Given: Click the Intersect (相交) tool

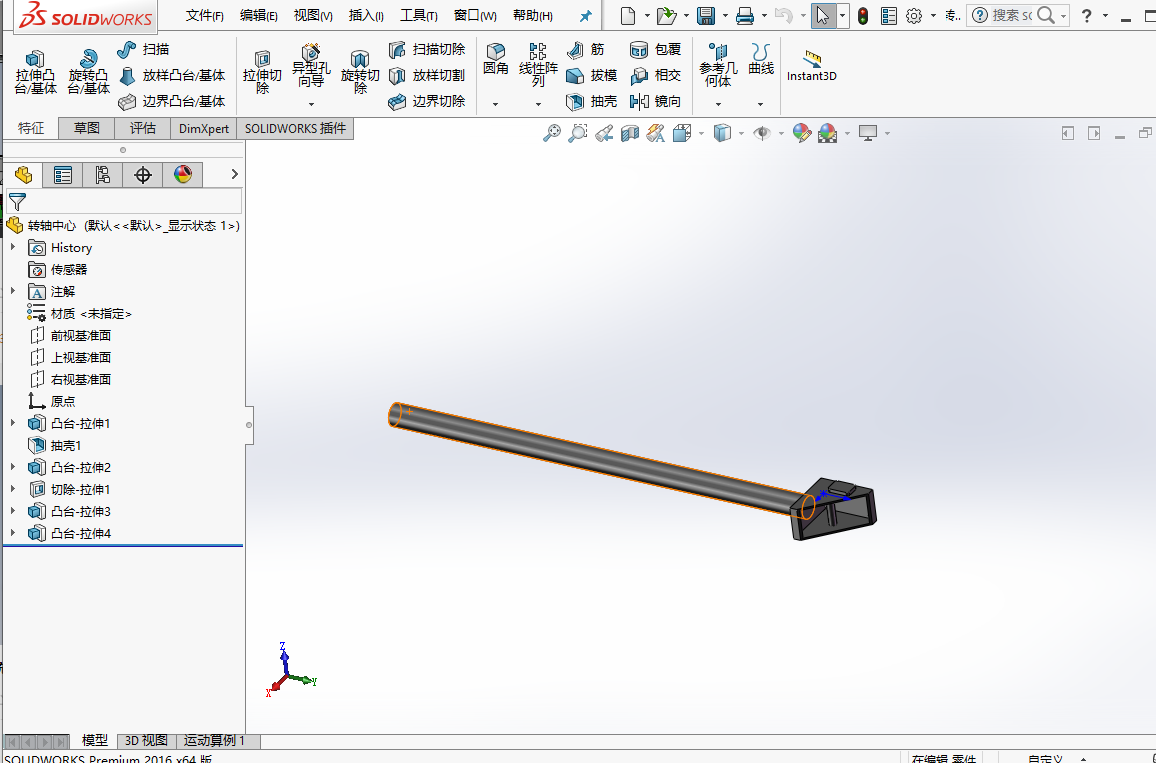Looking at the screenshot, I should [x=655, y=75].
